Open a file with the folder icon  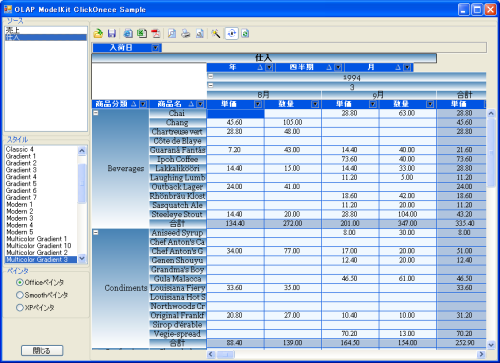pyautogui.click(x=98, y=33)
